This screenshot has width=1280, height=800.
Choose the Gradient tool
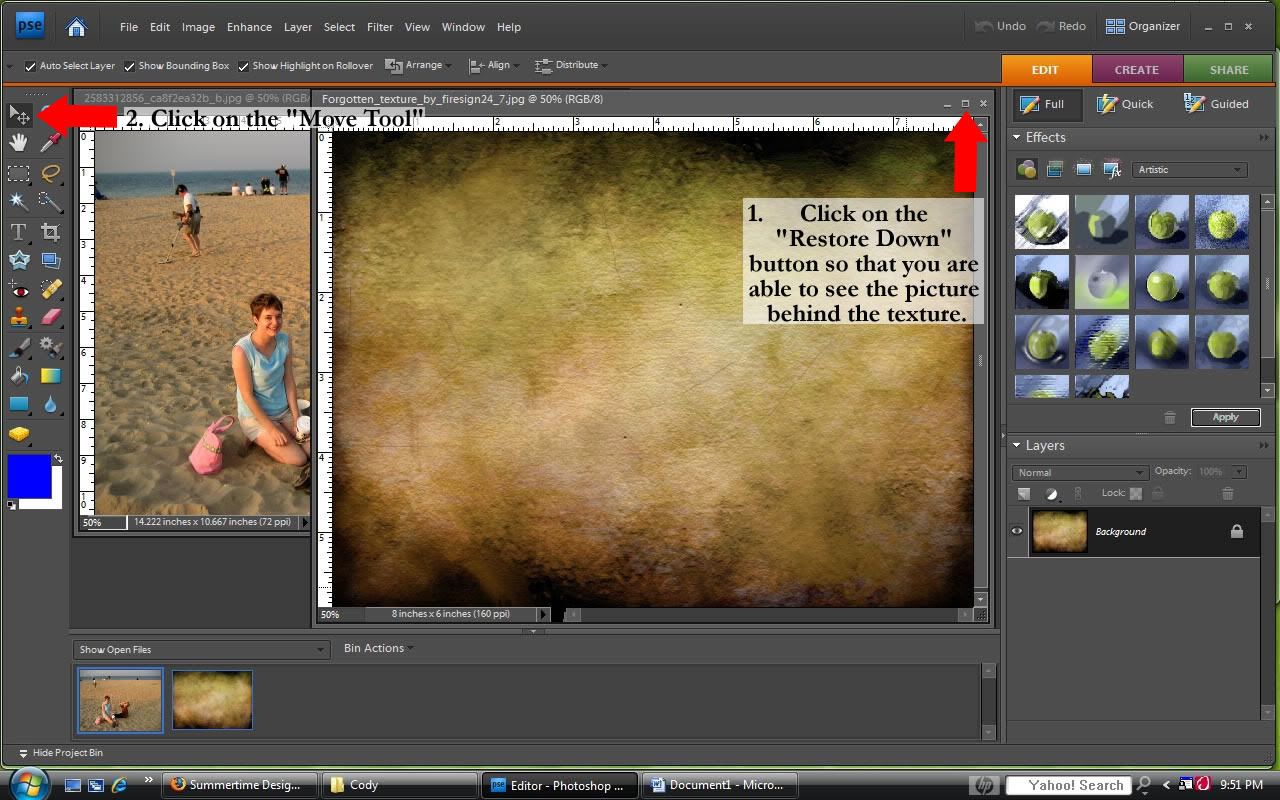point(51,376)
